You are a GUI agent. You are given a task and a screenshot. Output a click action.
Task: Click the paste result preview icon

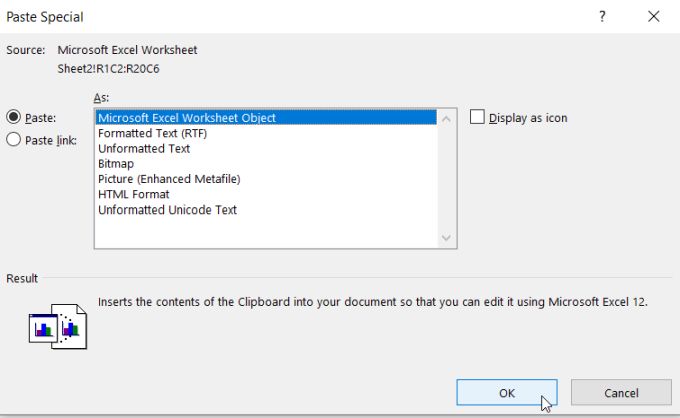pos(58,325)
